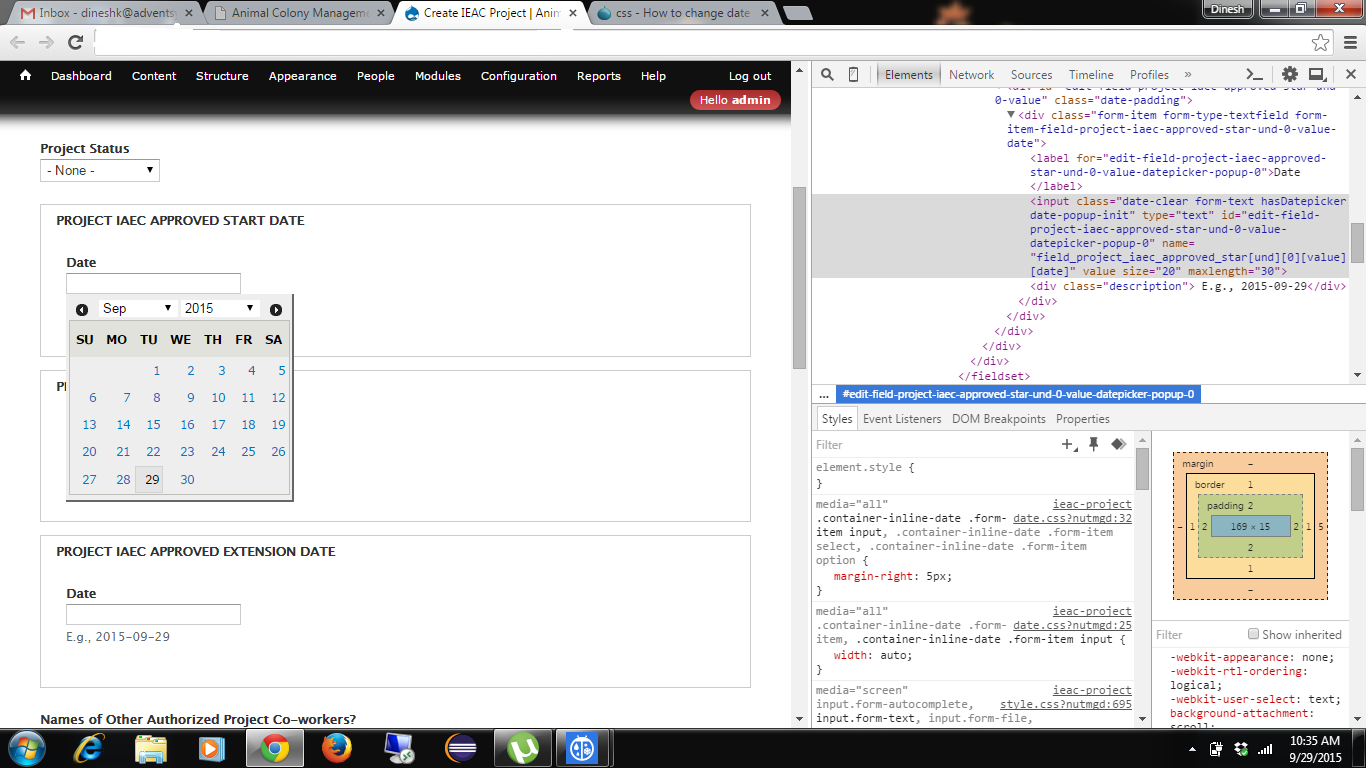Open the Project Status dropdown
This screenshot has height=768, width=1366.
coord(100,170)
